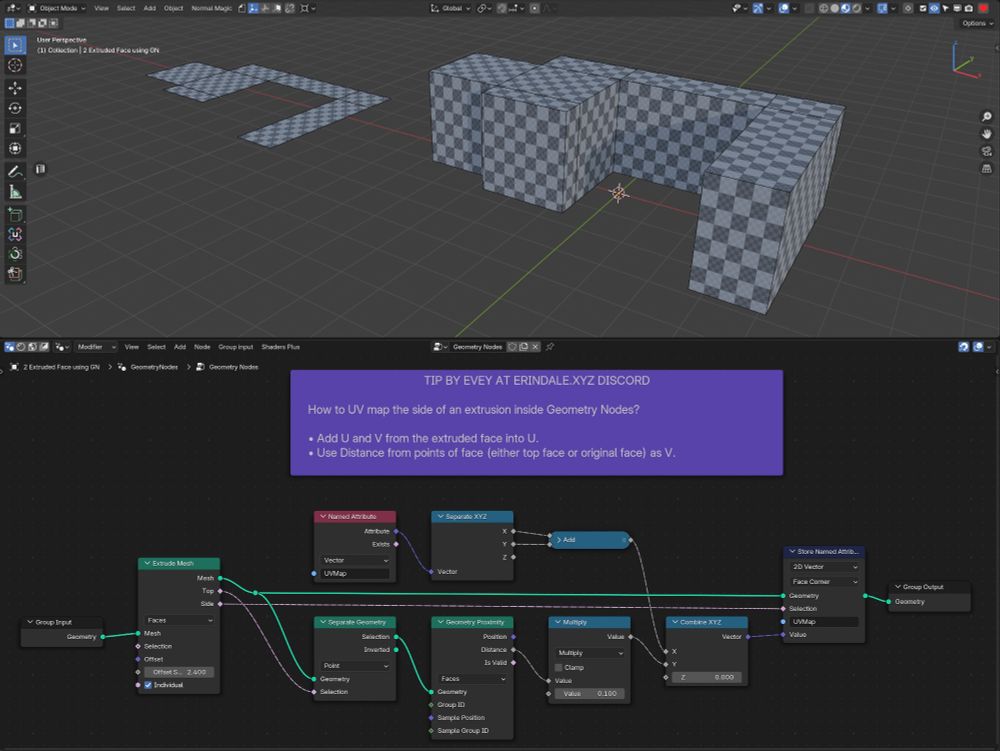Image resolution: width=1000 pixels, height=751 pixels.
Task: Activate the Measure tool
Action: pyautogui.click(x=15, y=192)
